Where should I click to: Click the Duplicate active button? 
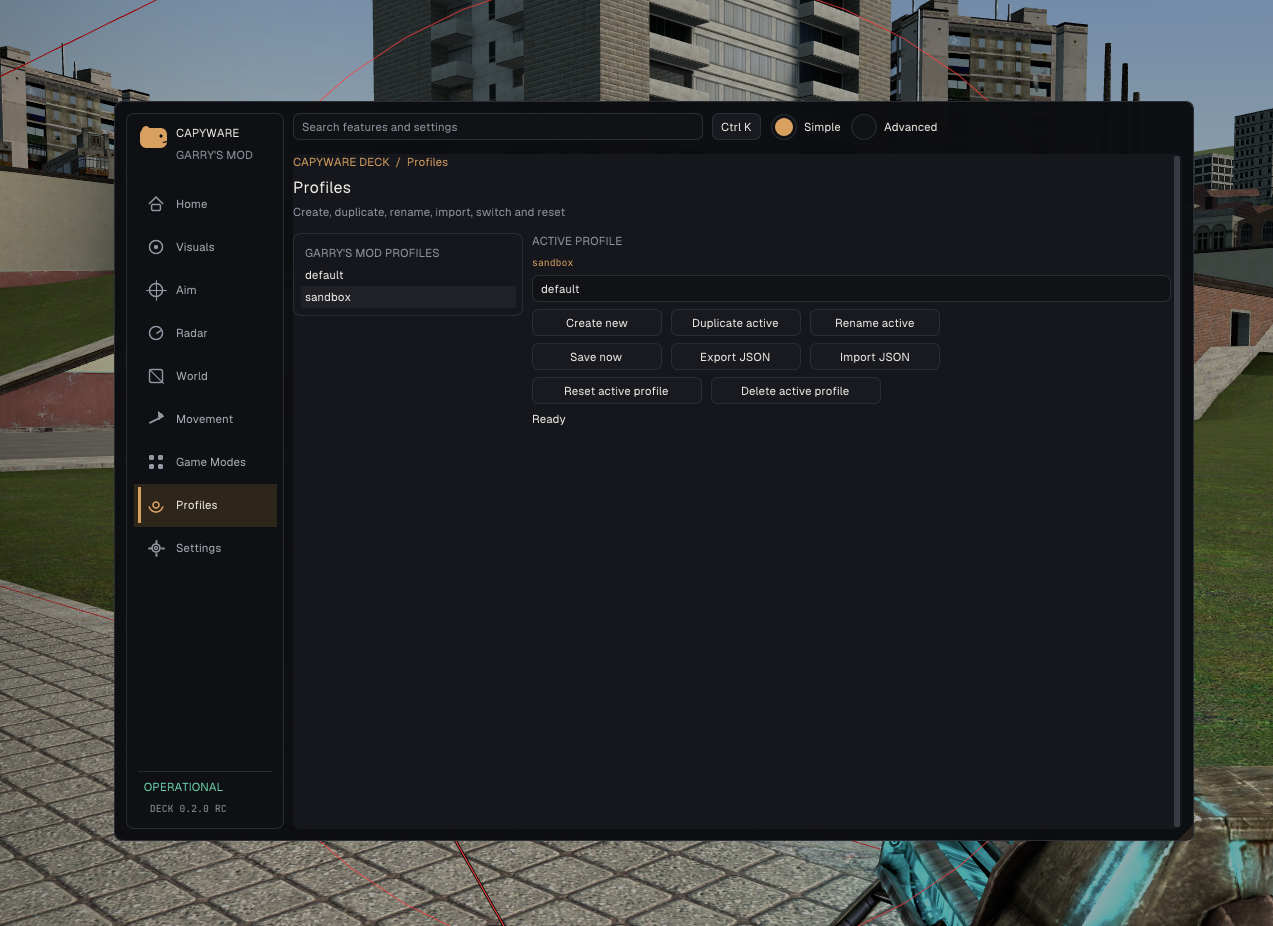coord(735,323)
